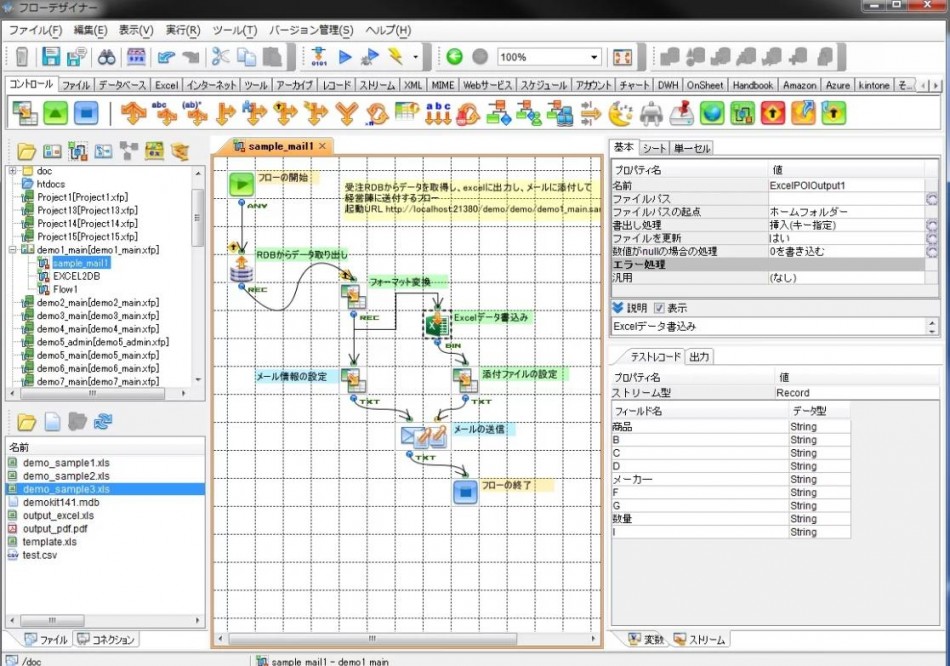Click refresh icon above file list
The image size is (950, 666).
103,421
